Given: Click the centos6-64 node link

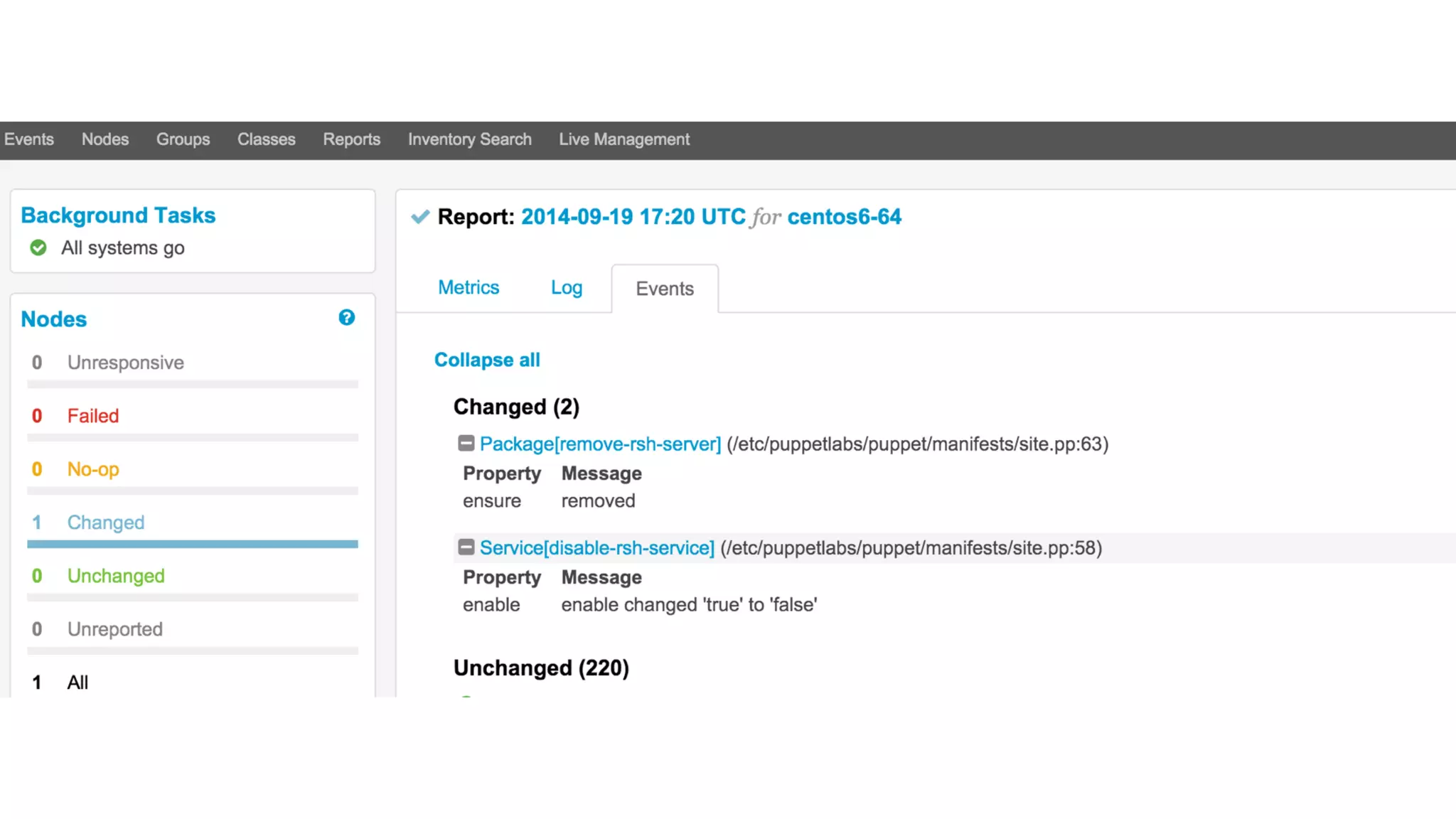Looking at the screenshot, I should (844, 217).
